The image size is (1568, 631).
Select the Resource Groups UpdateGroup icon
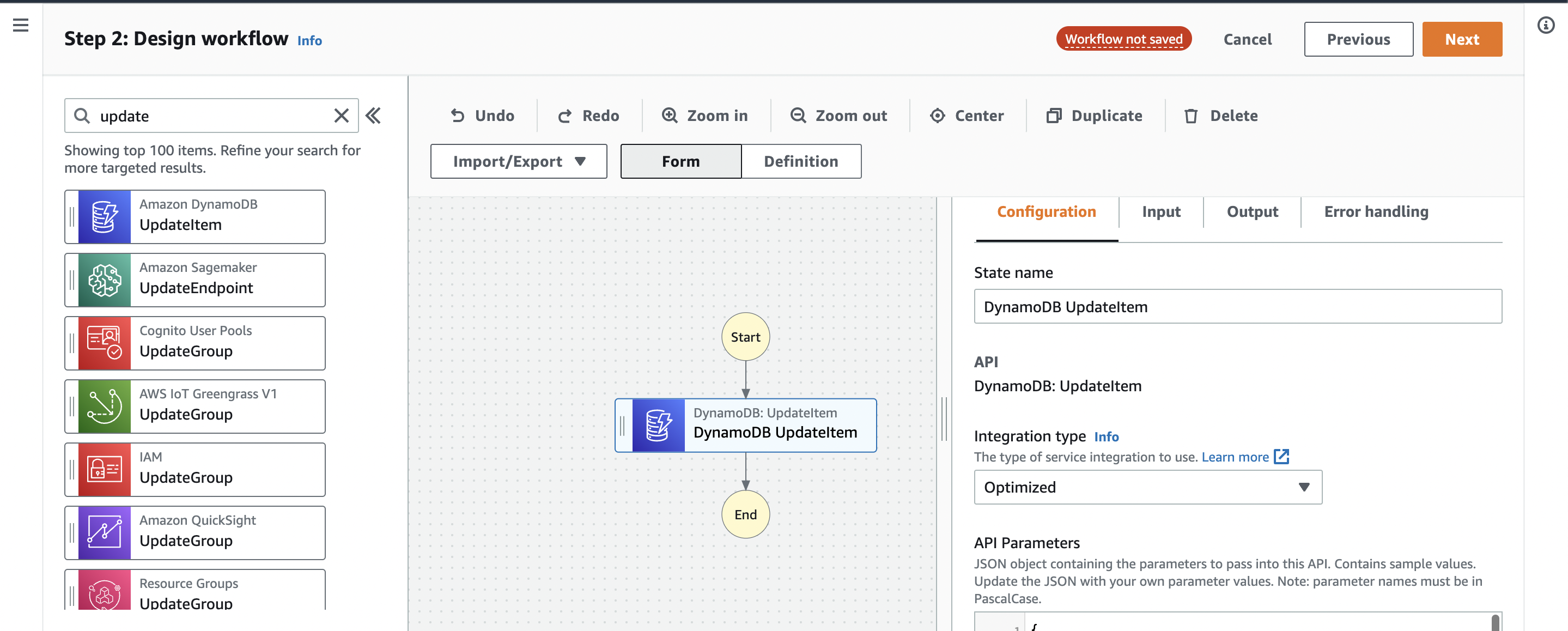105,590
